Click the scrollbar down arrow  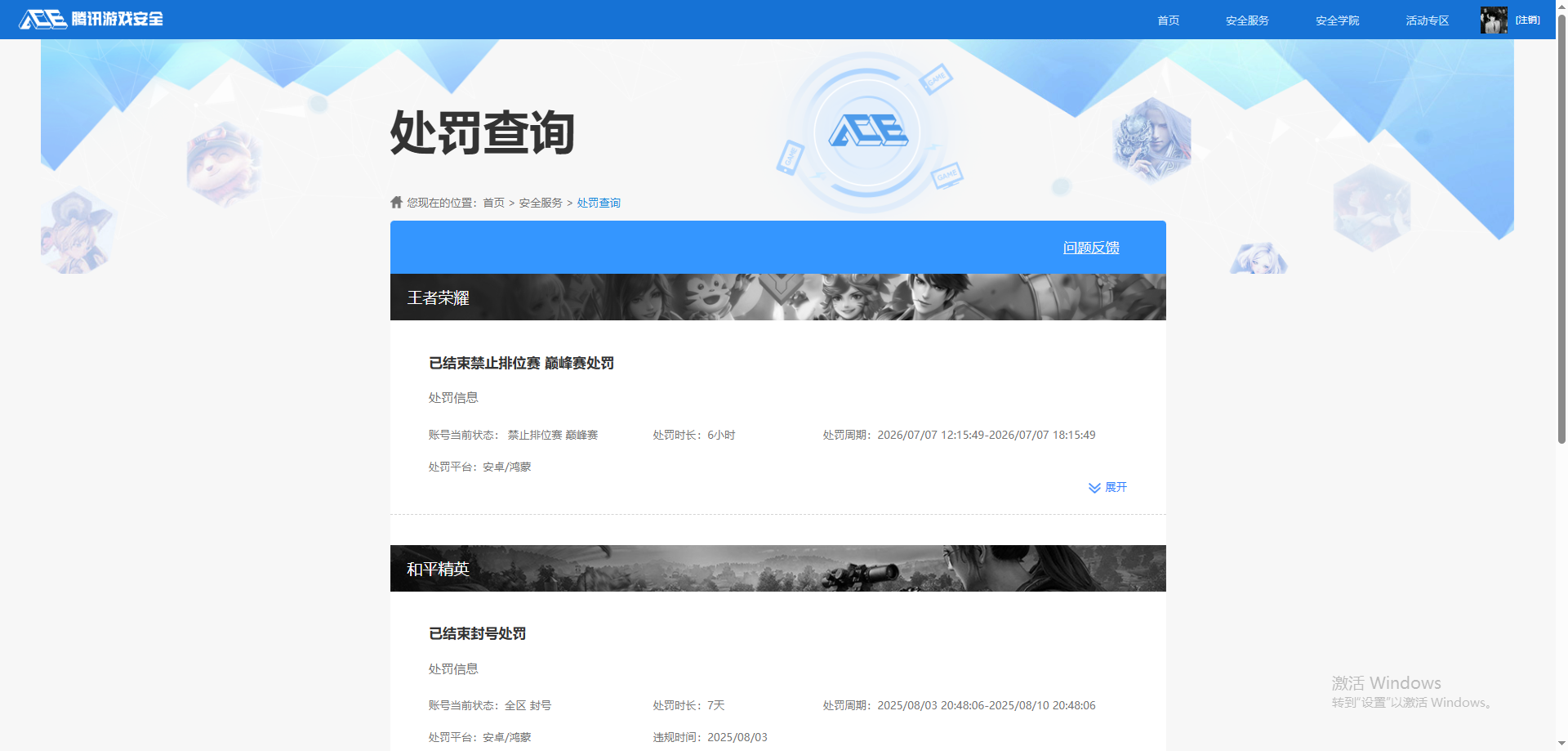point(1561,744)
